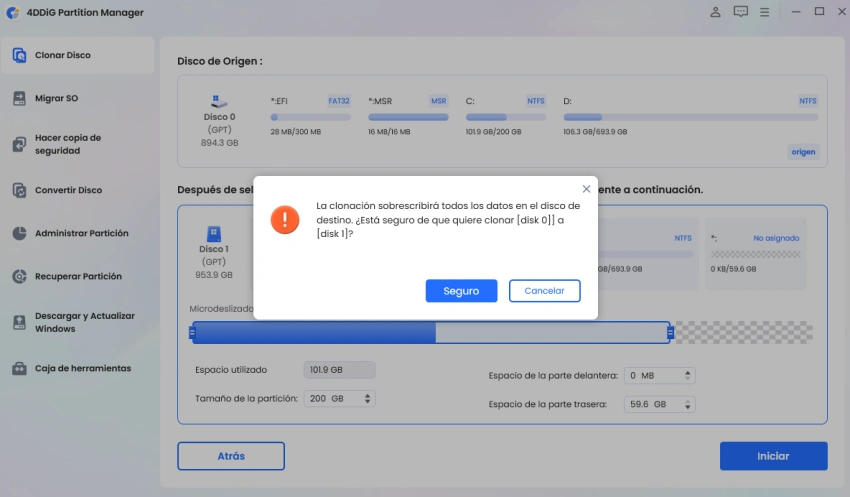
Task: Select the C: source partition bar
Action: [x=506, y=117]
